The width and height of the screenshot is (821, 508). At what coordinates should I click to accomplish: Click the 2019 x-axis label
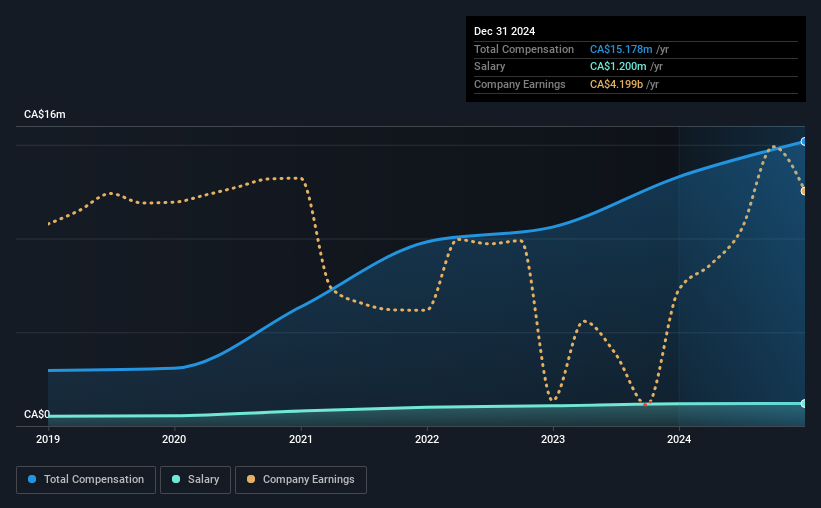48,439
